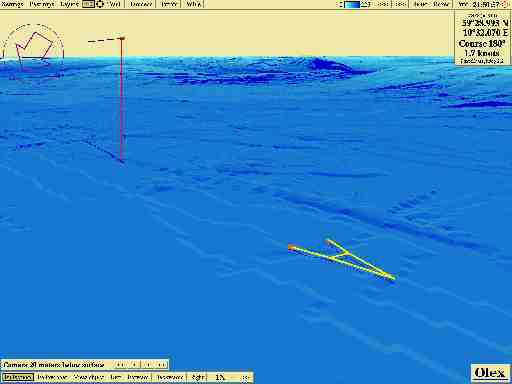Click the double-right arrow beside camera depth
512x384 pixels.
(x=162, y=365)
